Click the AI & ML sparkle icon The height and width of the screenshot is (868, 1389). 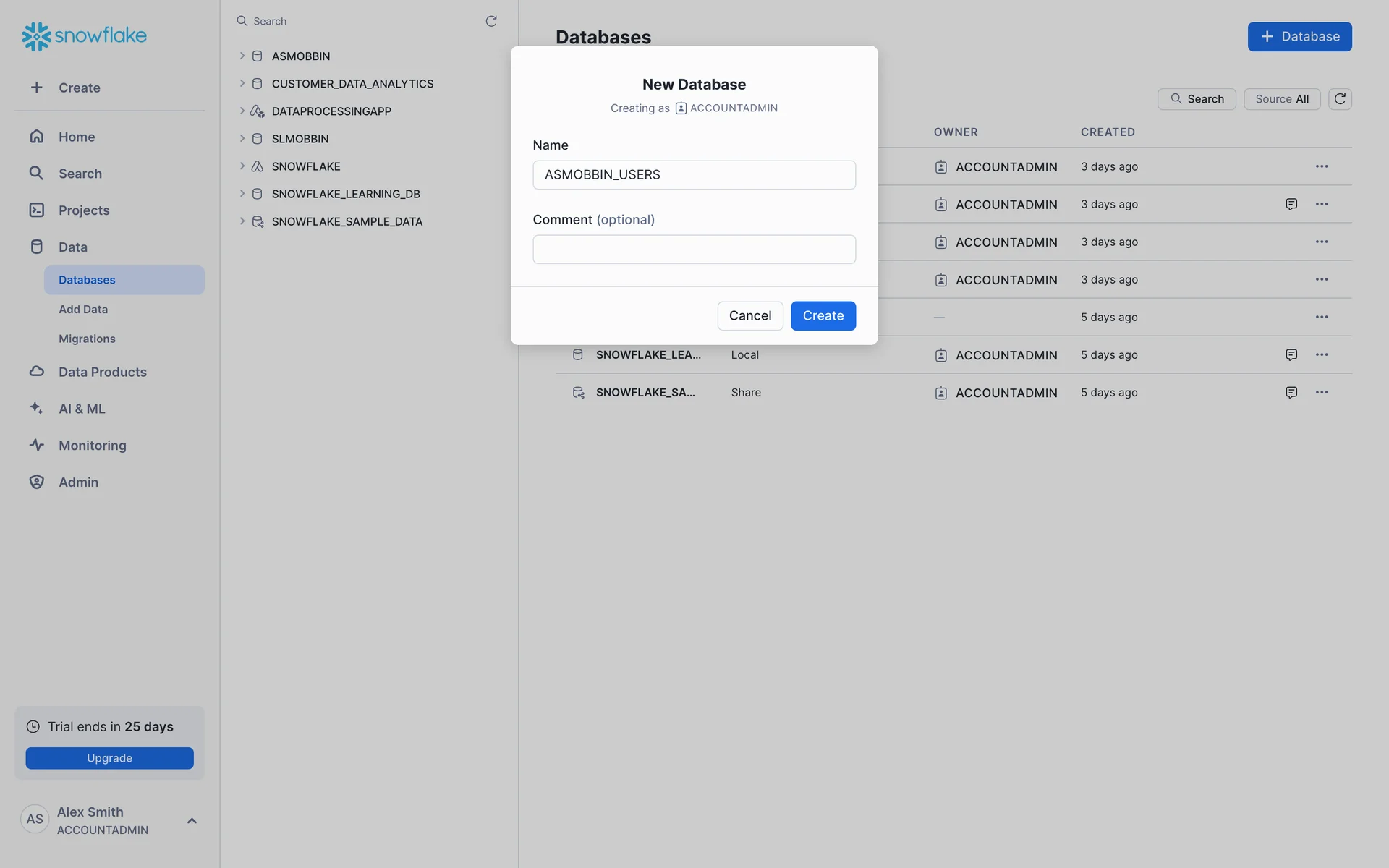click(x=37, y=409)
